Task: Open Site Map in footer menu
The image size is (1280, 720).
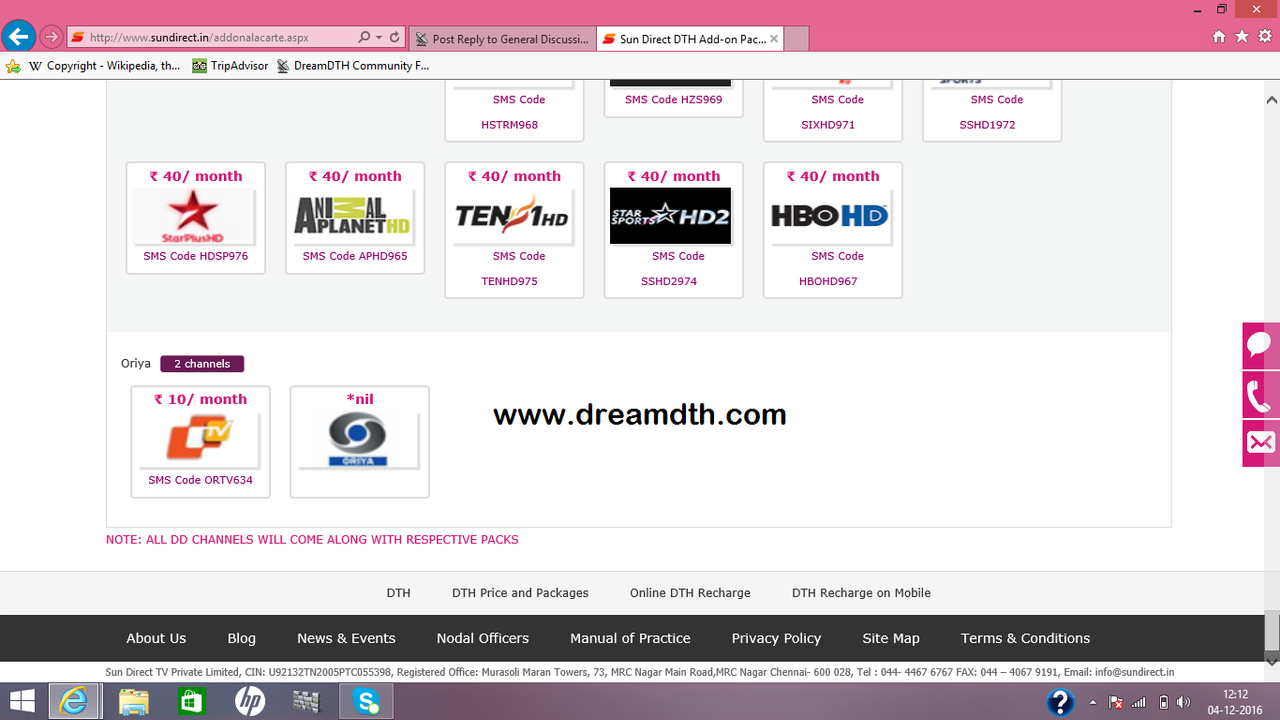Action: click(x=891, y=638)
